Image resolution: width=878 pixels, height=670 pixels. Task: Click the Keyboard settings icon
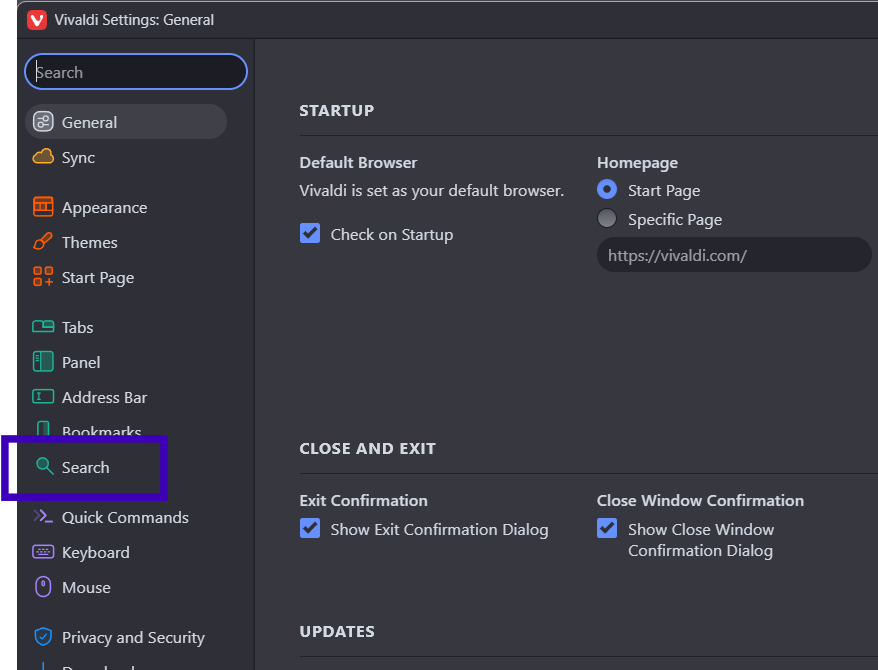click(x=43, y=552)
